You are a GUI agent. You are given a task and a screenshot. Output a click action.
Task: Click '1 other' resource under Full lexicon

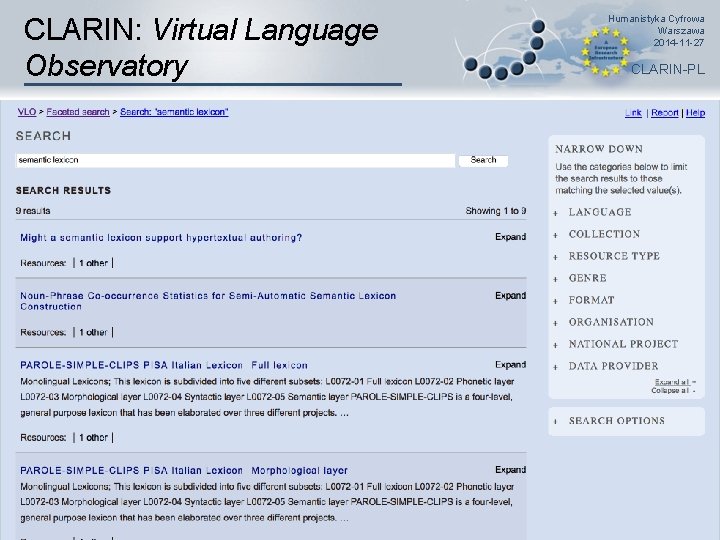tap(93, 438)
